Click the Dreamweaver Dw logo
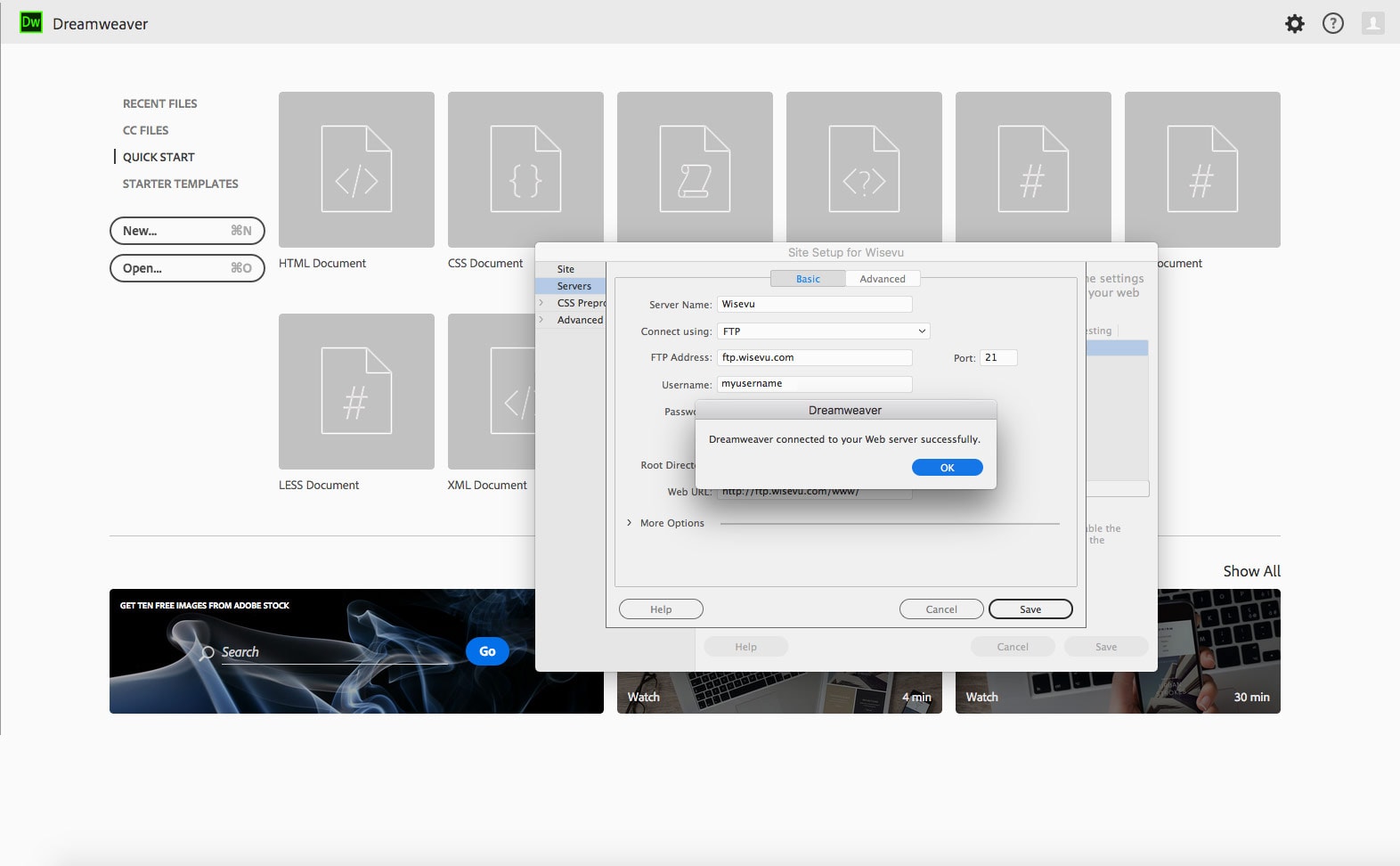1400x866 pixels. pyautogui.click(x=31, y=23)
